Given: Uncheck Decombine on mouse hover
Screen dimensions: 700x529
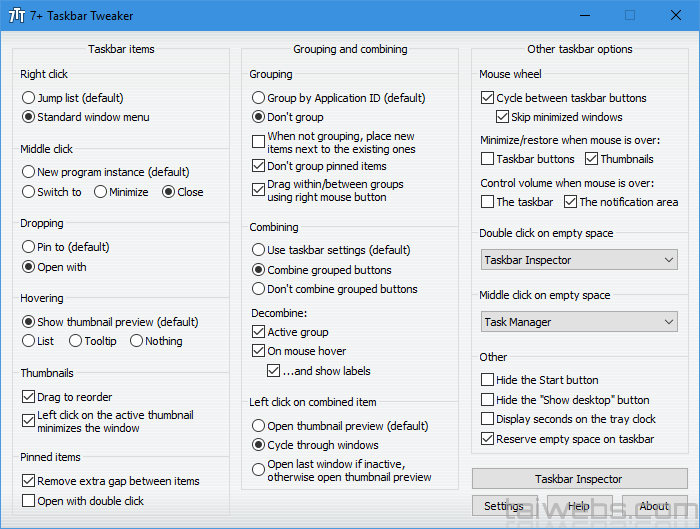Looking at the screenshot, I should click(259, 351).
